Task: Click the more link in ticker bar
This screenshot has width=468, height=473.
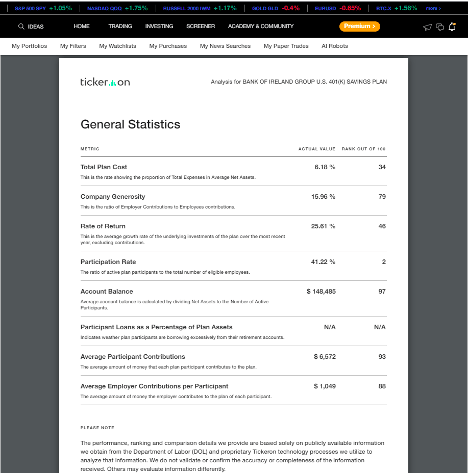Action: tap(433, 8)
